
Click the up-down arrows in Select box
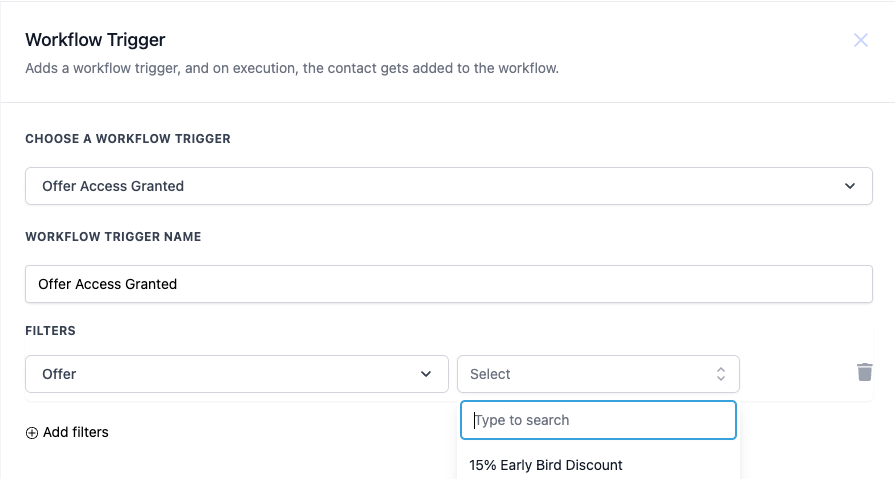[721, 374]
